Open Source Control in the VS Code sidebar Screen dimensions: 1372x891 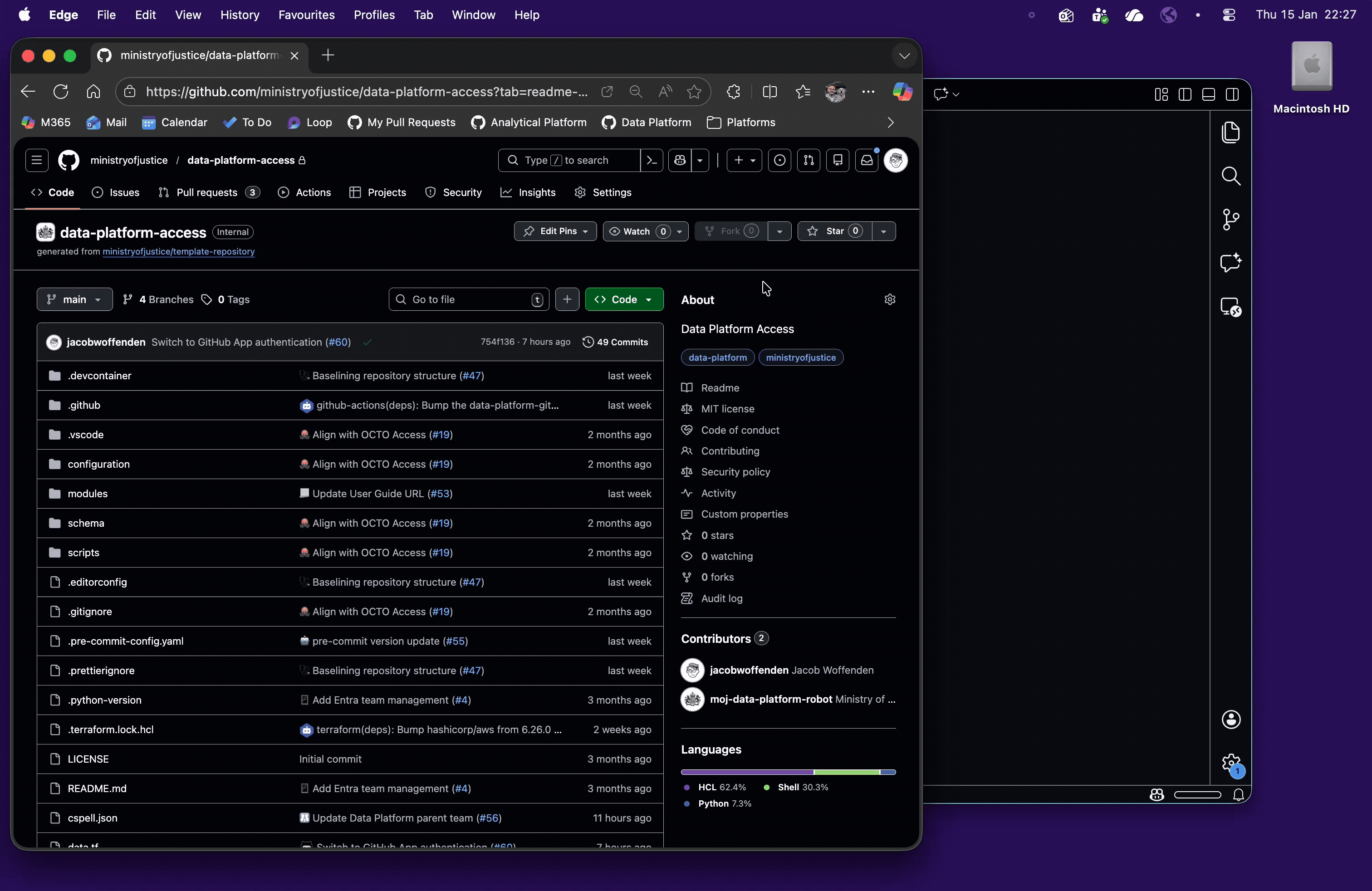pyautogui.click(x=1232, y=220)
